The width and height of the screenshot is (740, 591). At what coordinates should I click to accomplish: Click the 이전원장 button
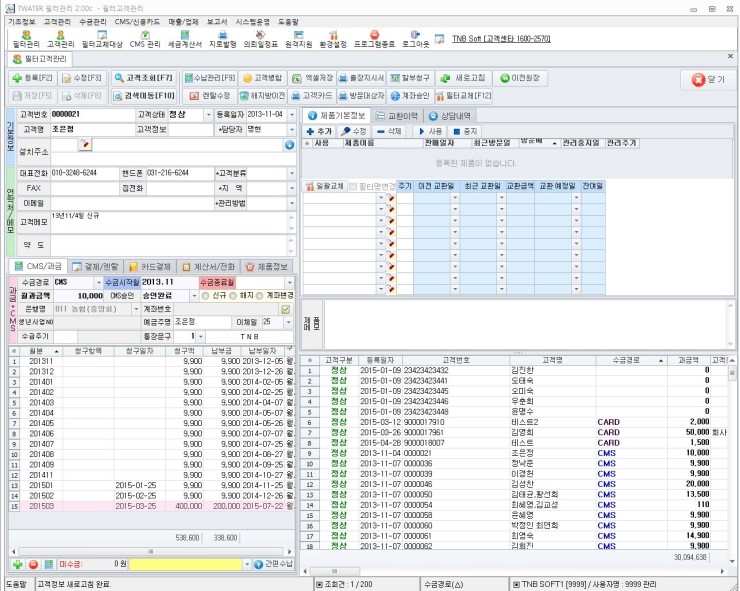coord(521,78)
